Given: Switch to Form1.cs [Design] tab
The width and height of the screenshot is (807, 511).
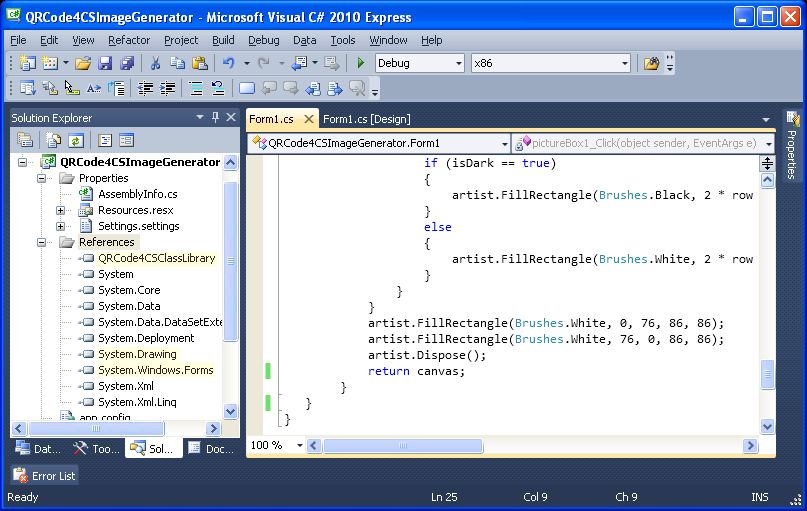Looking at the screenshot, I should point(366,119).
